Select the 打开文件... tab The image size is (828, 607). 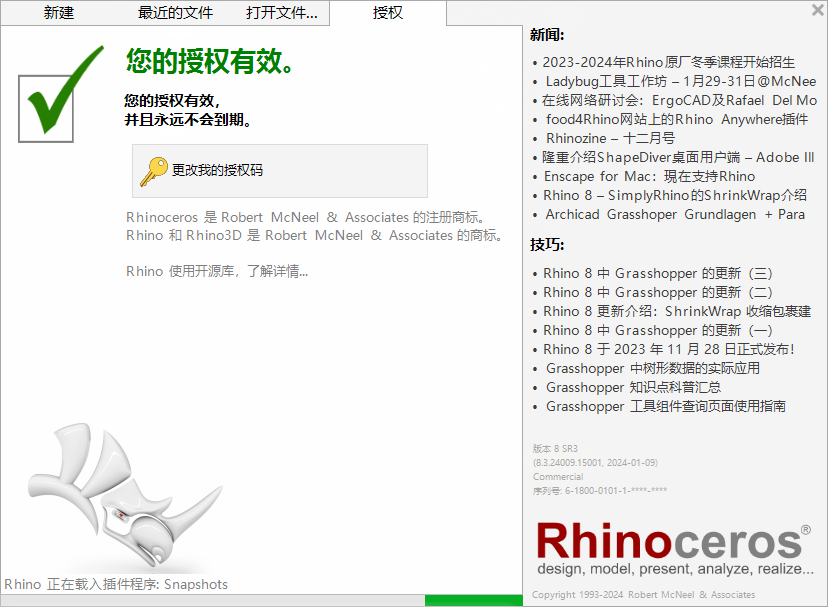[x=282, y=13]
